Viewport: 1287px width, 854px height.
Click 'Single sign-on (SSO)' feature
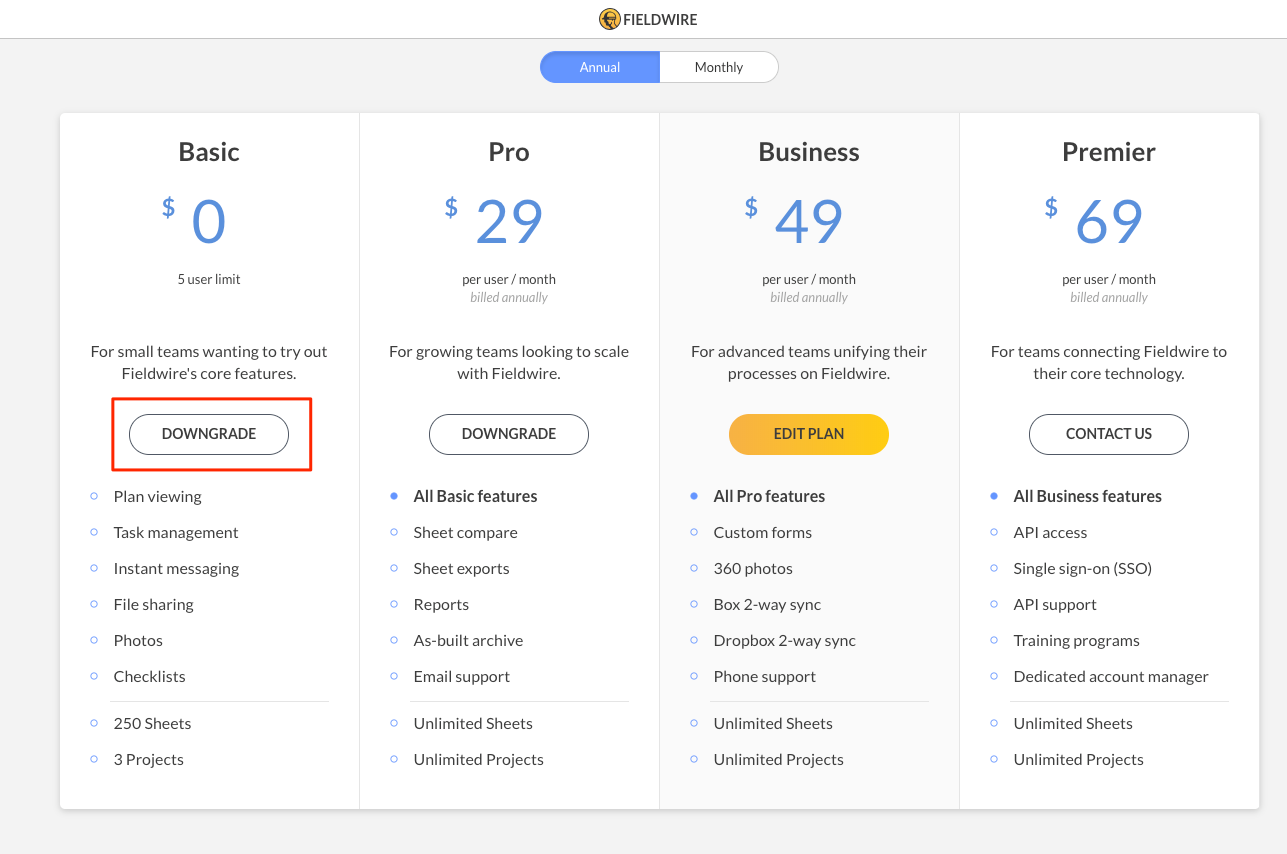(x=1082, y=568)
